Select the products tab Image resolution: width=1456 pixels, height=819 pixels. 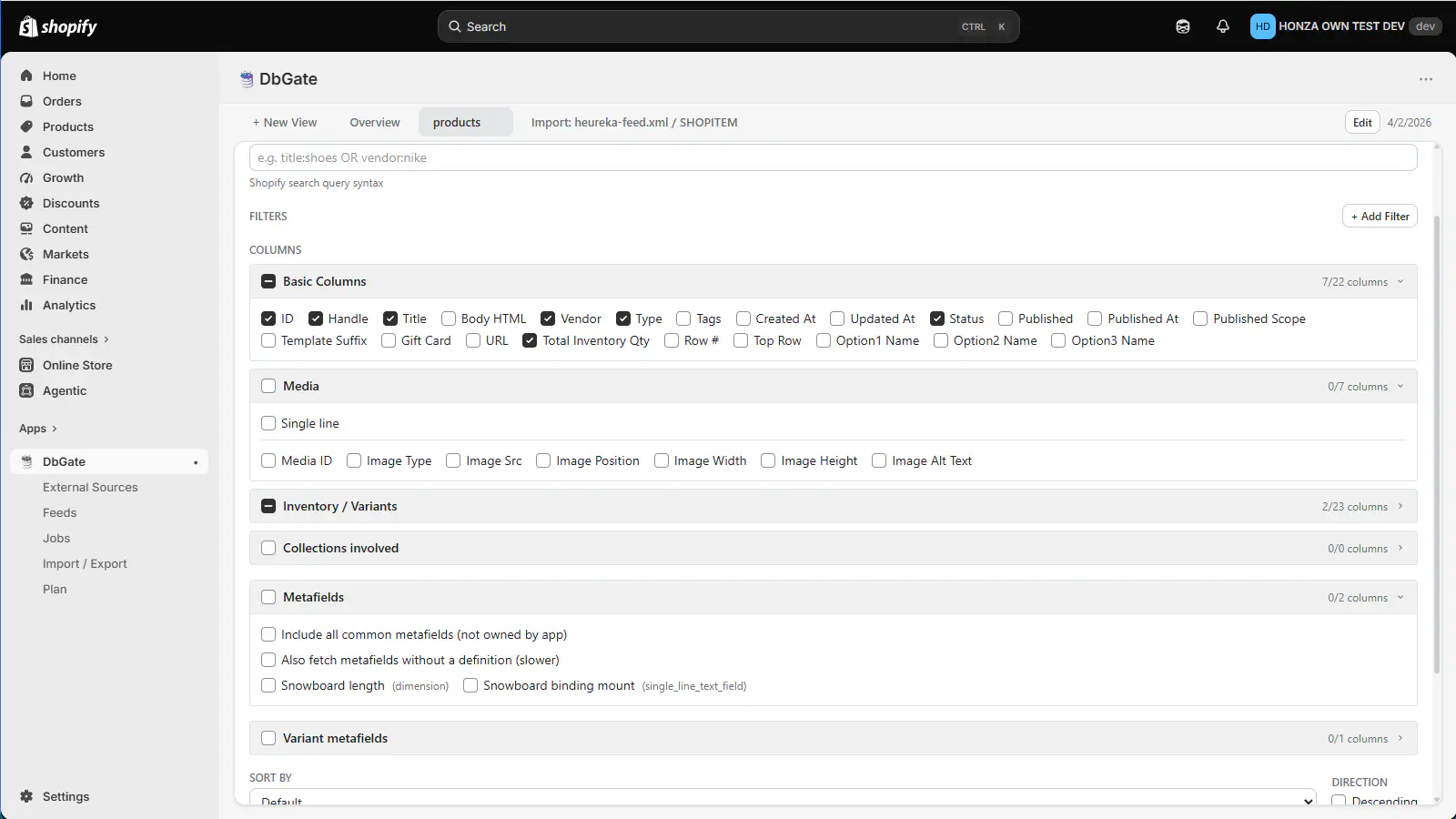pyautogui.click(x=466, y=122)
